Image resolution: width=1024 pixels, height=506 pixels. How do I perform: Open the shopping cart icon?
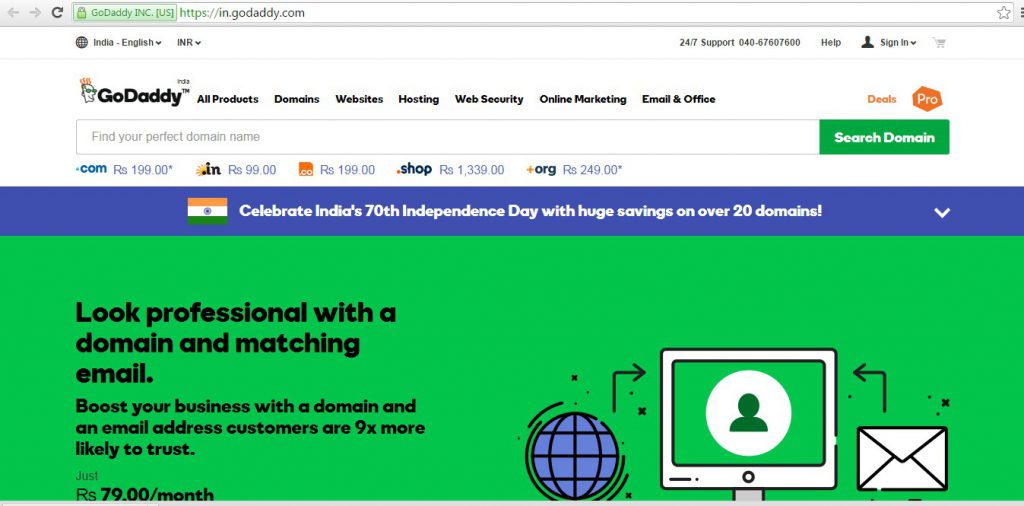click(x=939, y=42)
